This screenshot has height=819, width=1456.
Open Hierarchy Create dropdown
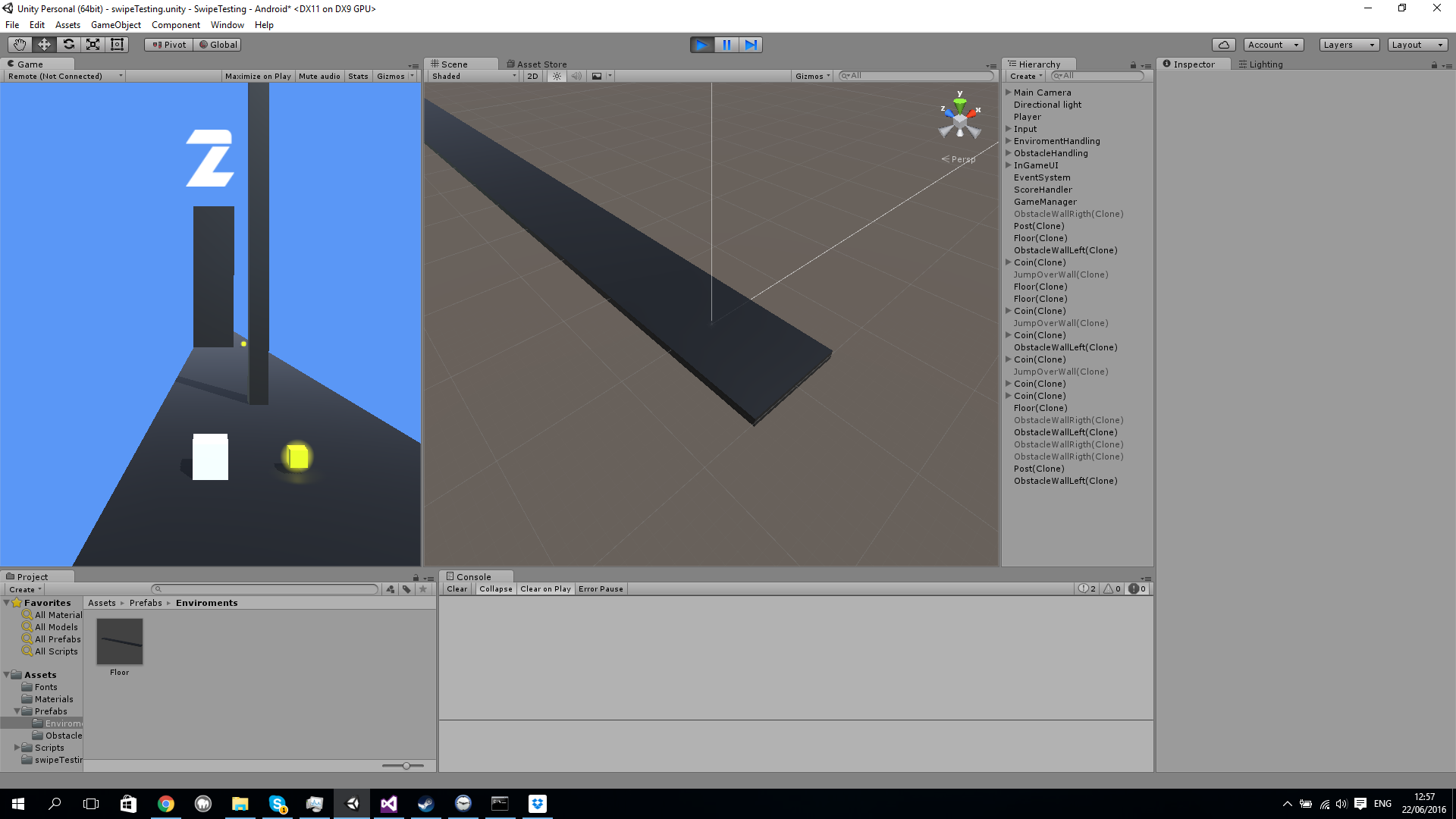(x=1026, y=76)
